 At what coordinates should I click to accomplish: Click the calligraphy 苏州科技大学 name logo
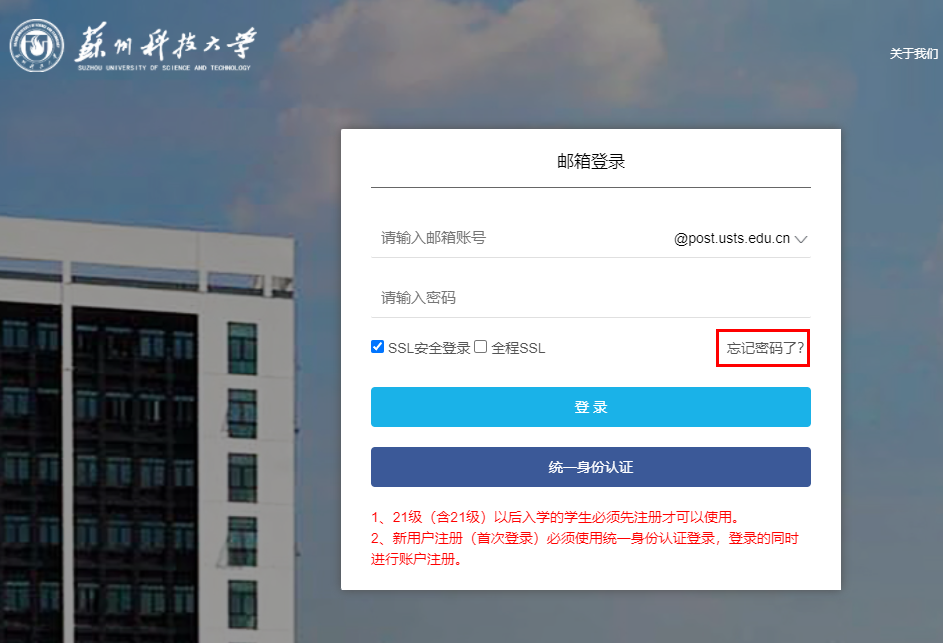[x=166, y=43]
